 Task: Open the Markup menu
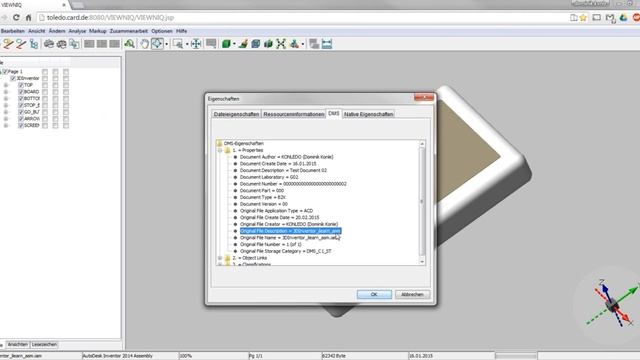coord(98,31)
